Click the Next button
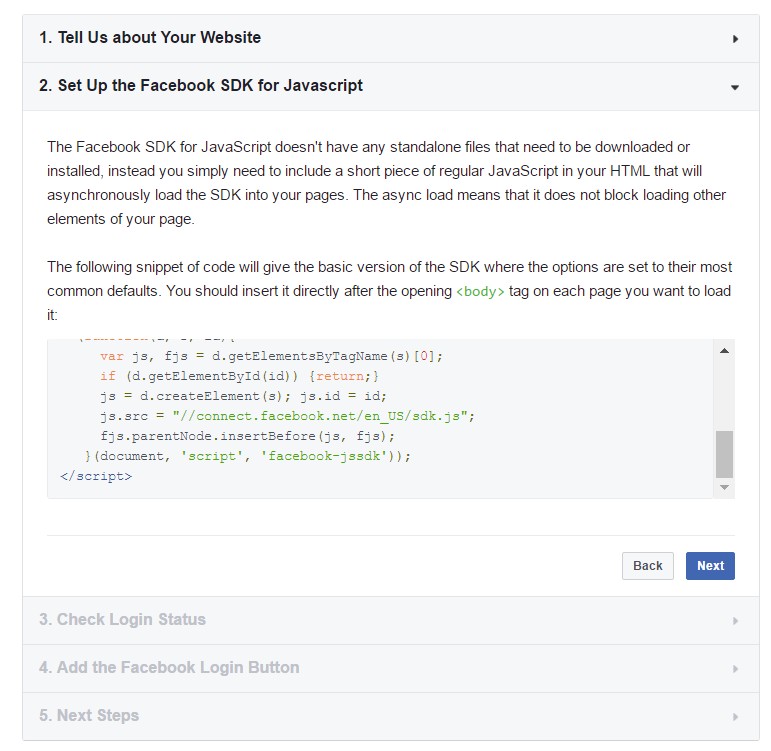 pos(710,566)
